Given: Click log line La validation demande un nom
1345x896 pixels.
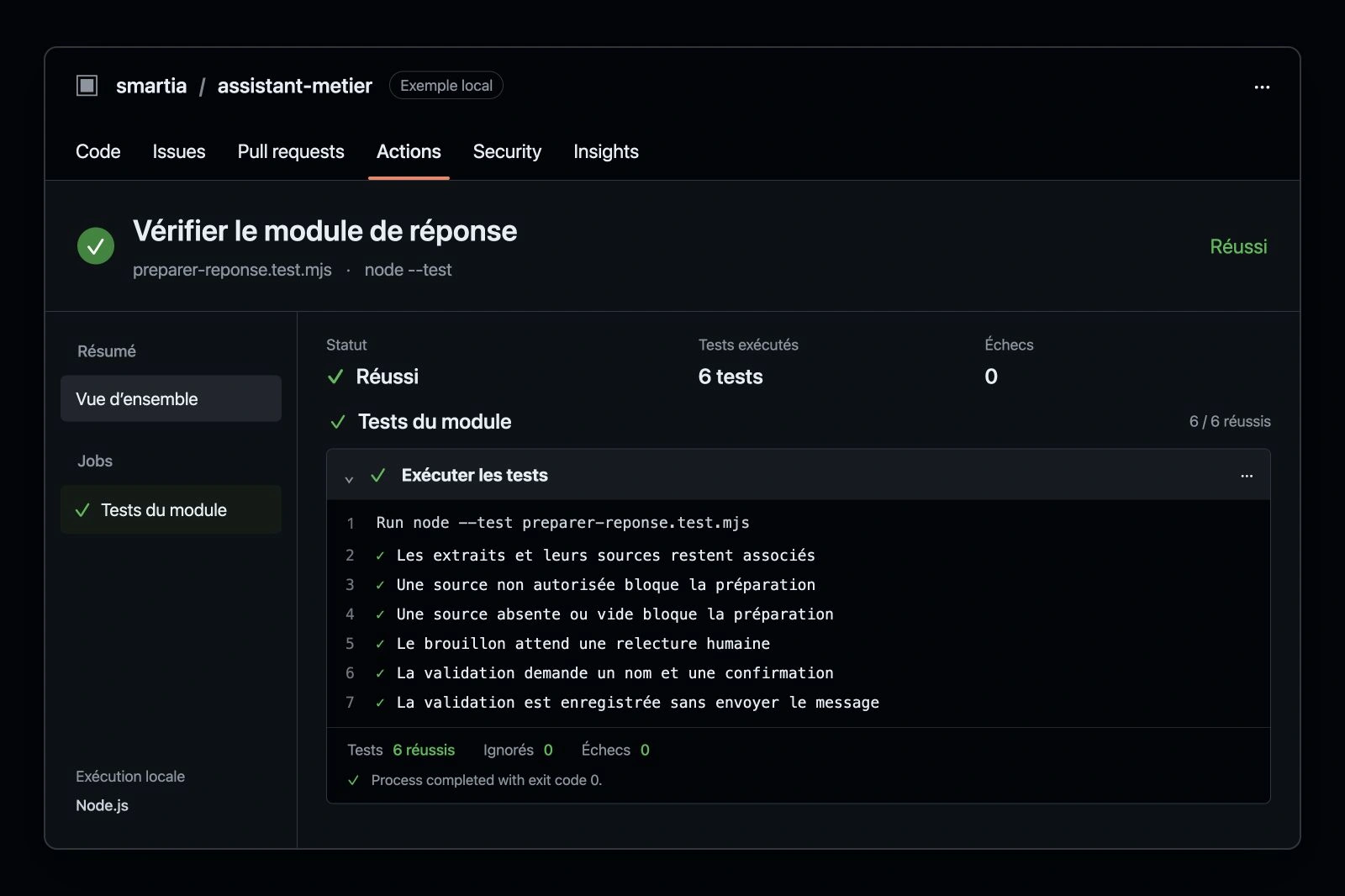Looking at the screenshot, I should (x=615, y=673).
